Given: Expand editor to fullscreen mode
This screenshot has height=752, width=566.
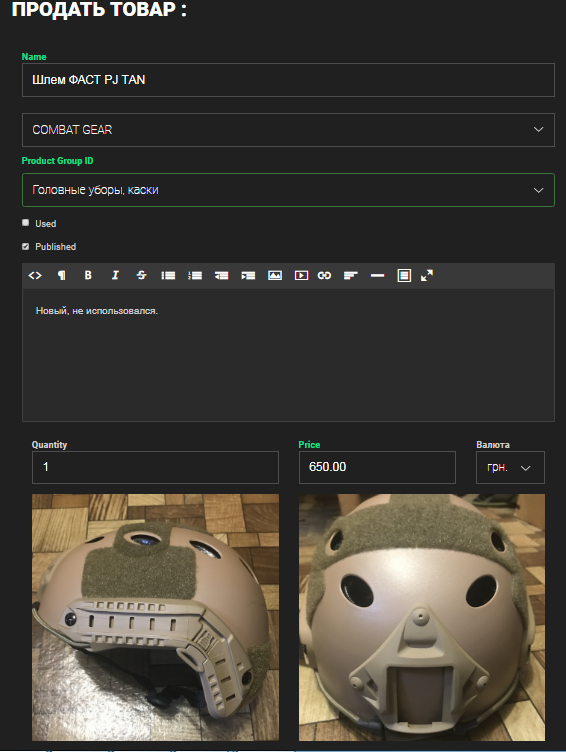Looking at the screenshot, I should point(427,275).
